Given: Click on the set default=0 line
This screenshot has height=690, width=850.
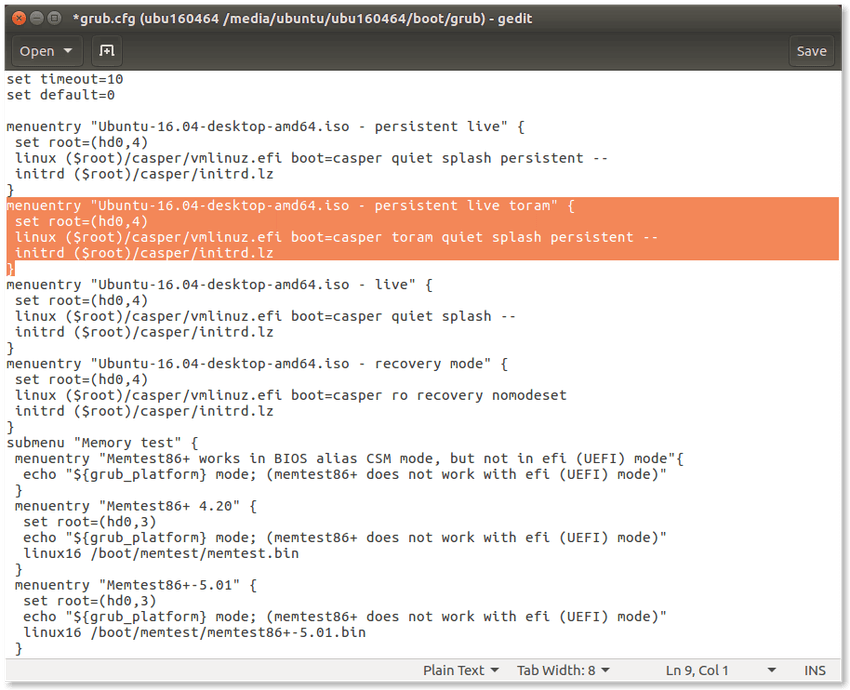Looking at the screenshot, I should [61, 95].
